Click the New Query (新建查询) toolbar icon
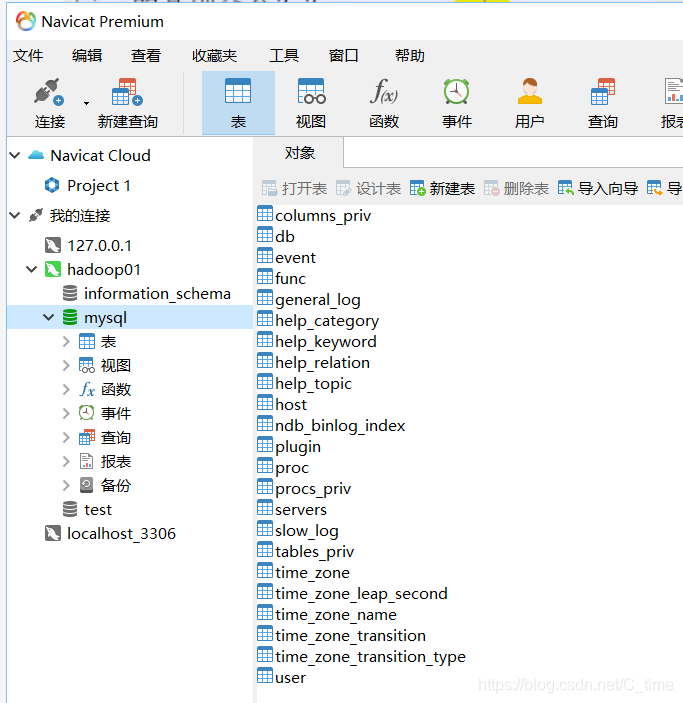 [x=127, y=92]
